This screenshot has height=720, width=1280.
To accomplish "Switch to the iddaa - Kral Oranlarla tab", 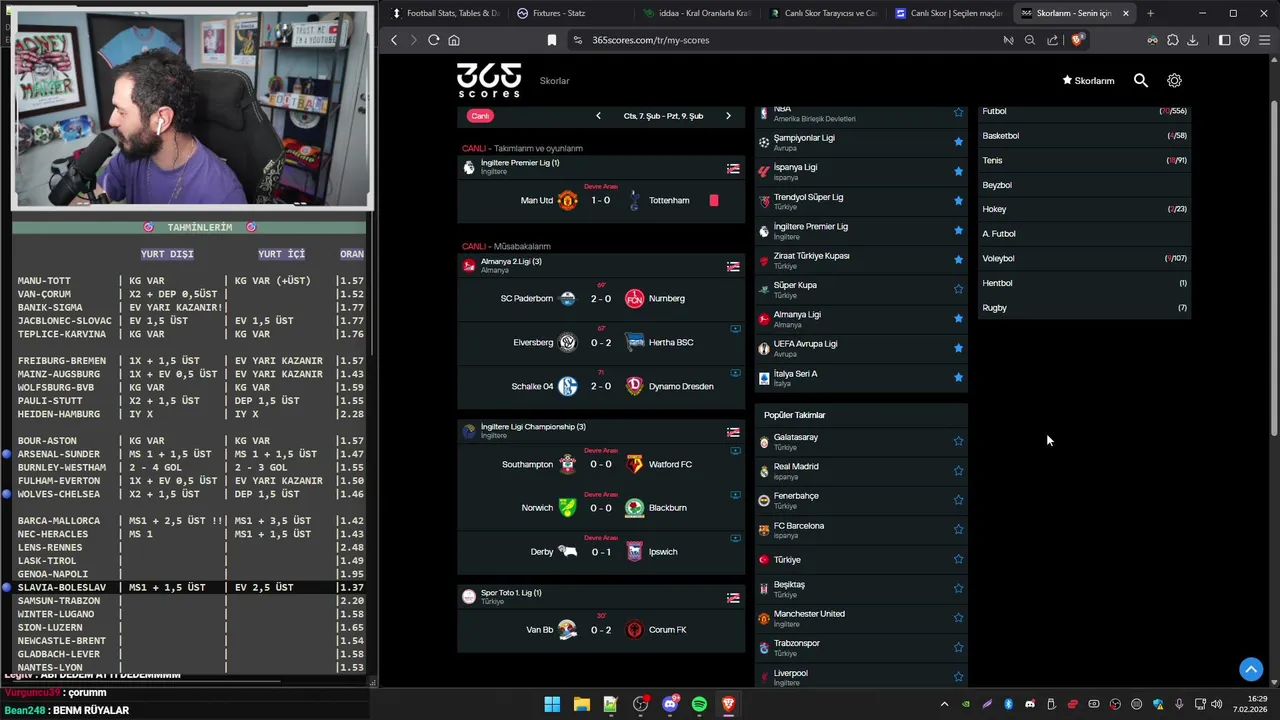I will (x=696, y=13).
